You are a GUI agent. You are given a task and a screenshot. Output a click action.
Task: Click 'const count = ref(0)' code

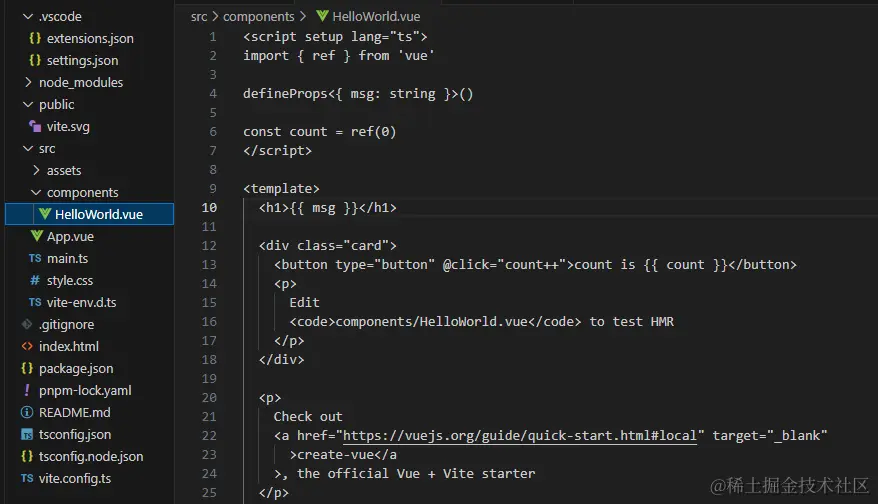(x=319, y=132)
